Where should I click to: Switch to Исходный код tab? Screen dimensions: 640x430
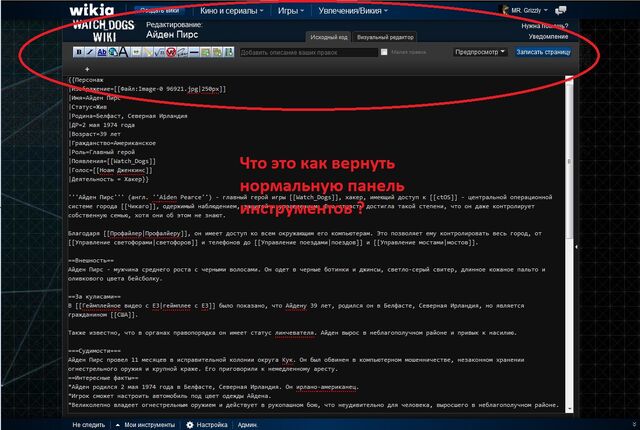(329, 37)
